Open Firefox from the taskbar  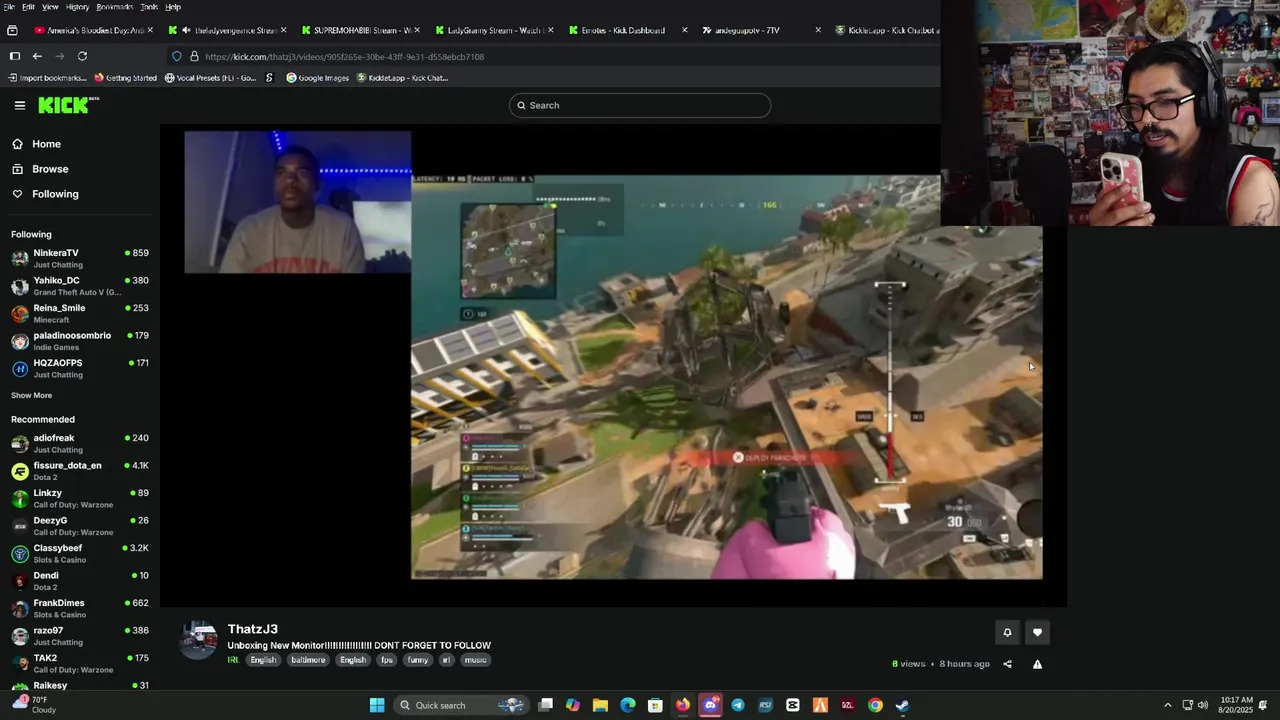click(682, 705)
